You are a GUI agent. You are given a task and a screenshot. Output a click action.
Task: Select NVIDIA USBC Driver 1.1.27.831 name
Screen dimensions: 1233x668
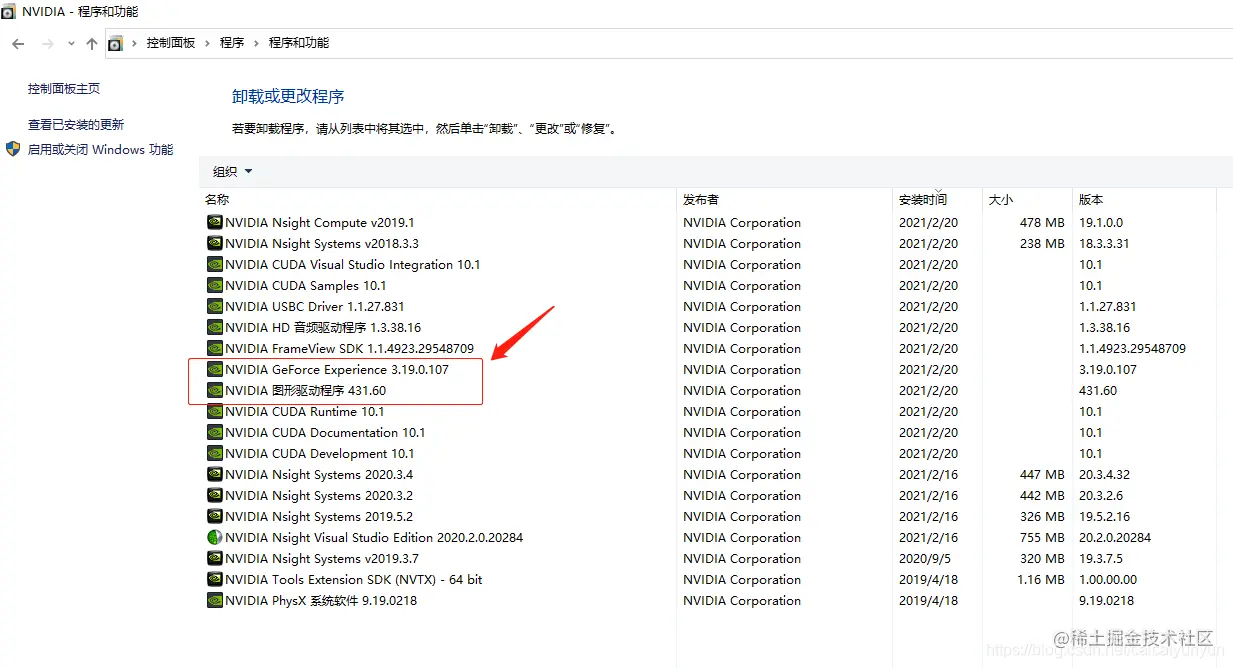[x=315, y=307]
